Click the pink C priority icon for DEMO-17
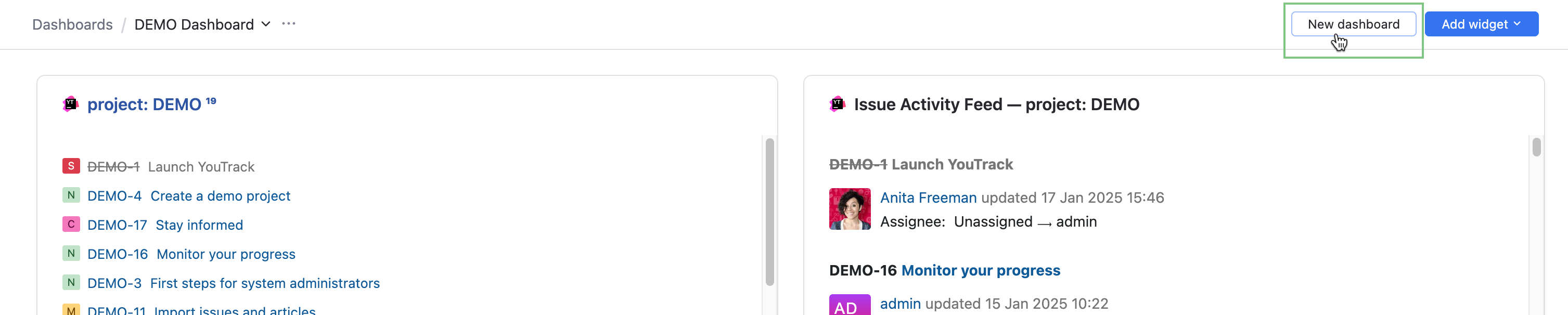The image size is (1568, 315). pos(71,225)
